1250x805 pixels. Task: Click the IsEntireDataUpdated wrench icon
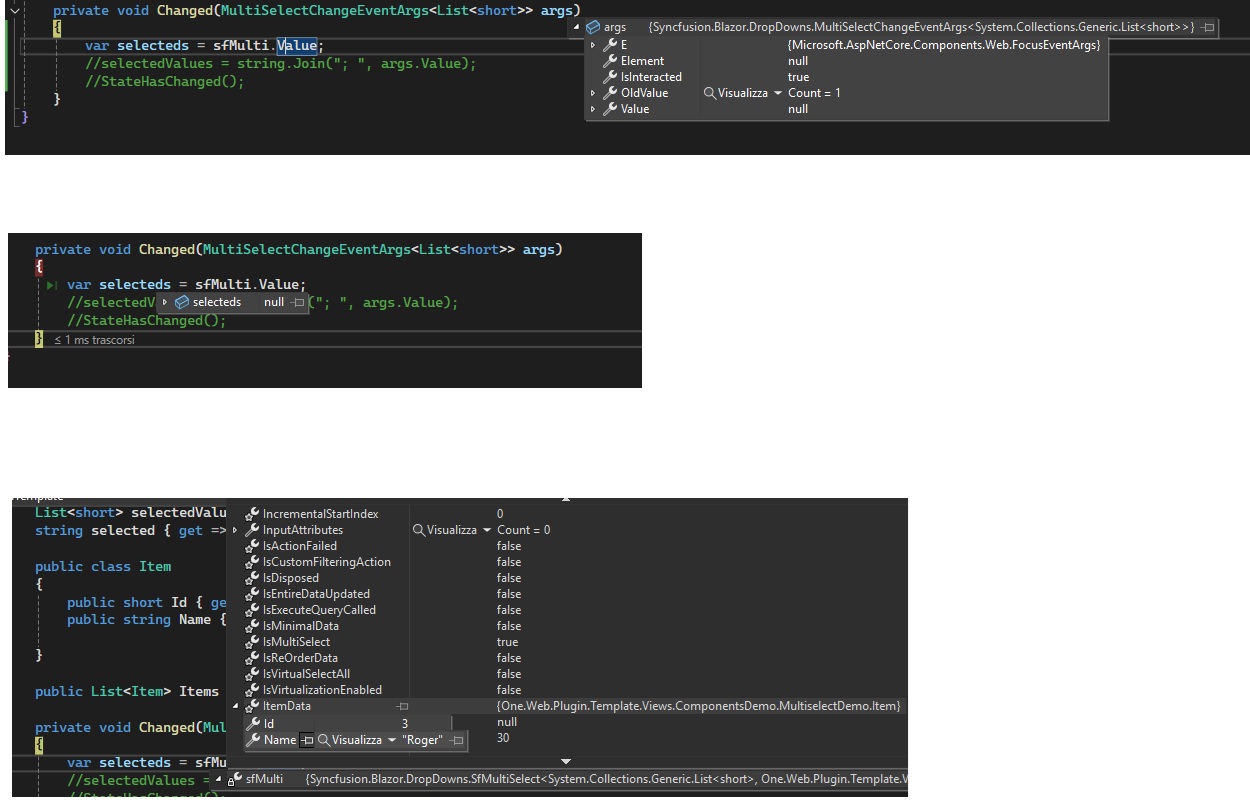click(252, 594)
